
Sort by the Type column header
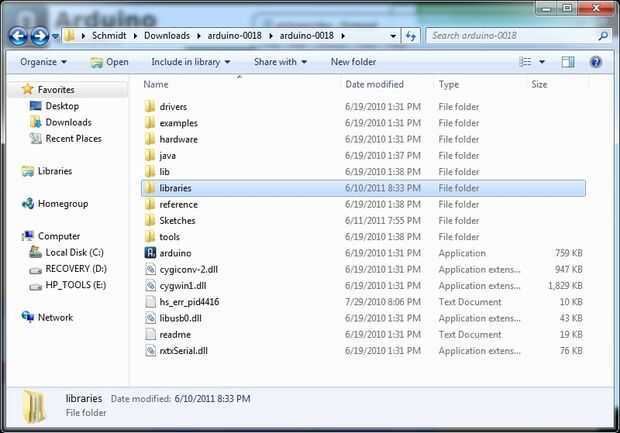point(449,84)
